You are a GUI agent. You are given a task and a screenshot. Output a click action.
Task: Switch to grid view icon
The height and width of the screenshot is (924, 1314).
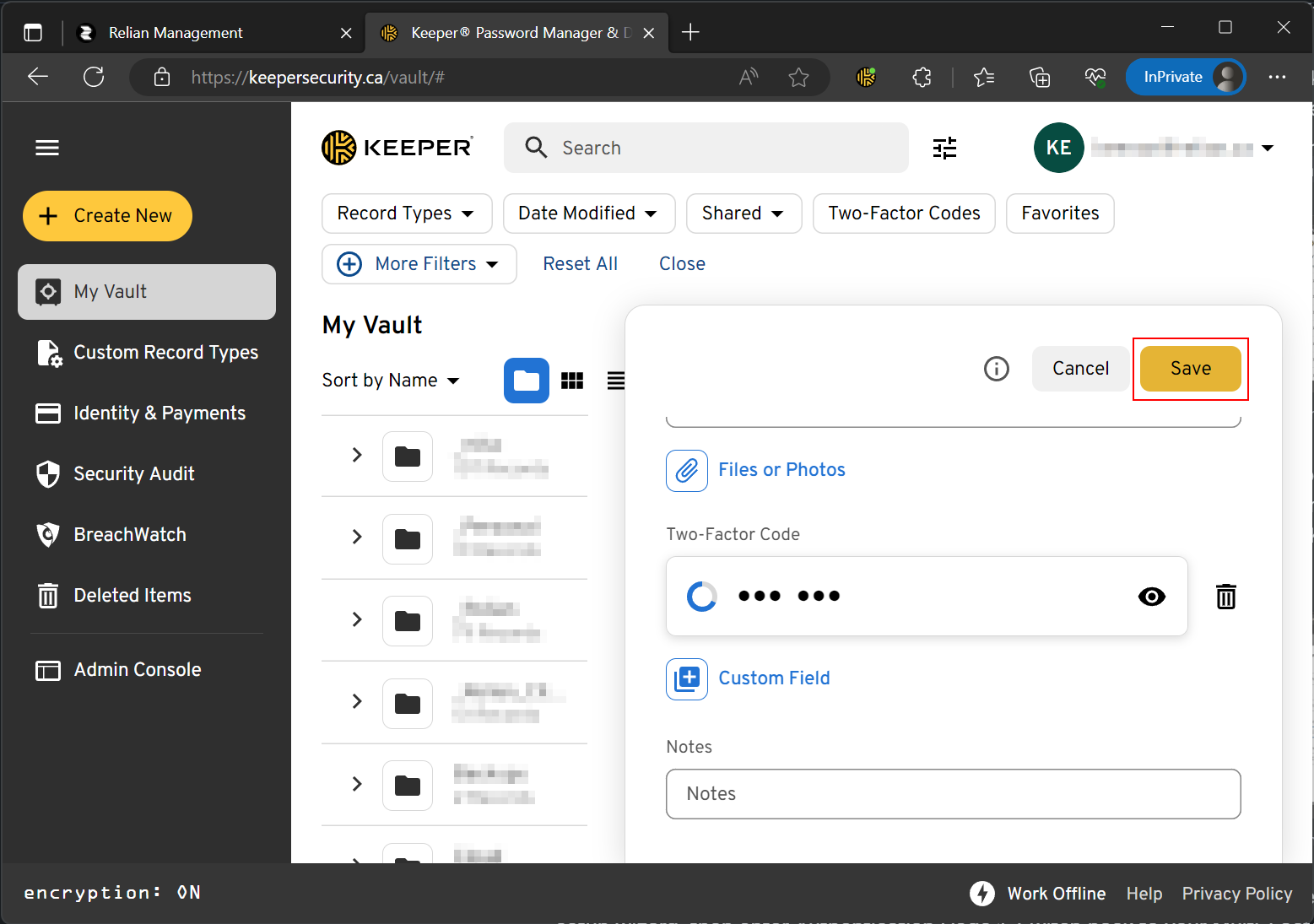pos(572,381)
